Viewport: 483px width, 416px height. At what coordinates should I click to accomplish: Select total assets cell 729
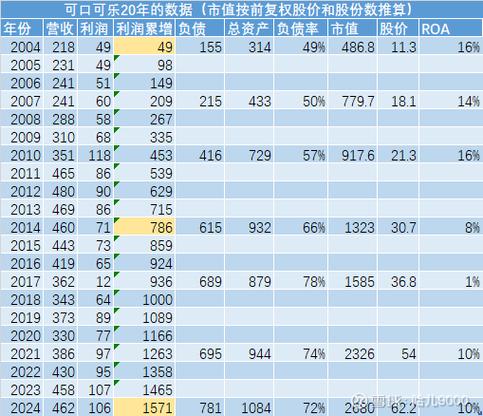tap(249, 154)
